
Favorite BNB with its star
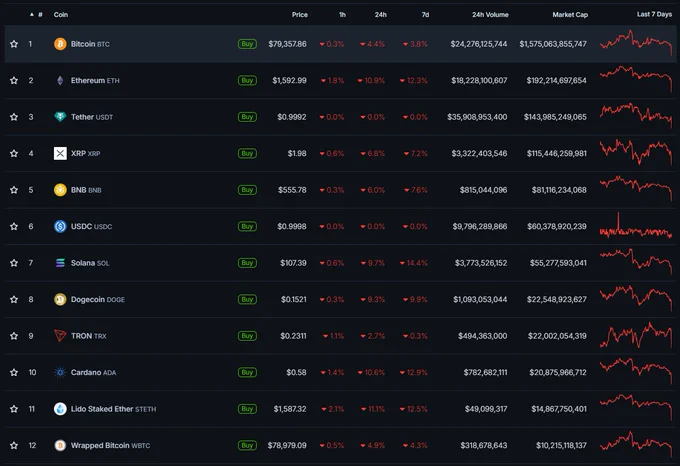point(14,190)
